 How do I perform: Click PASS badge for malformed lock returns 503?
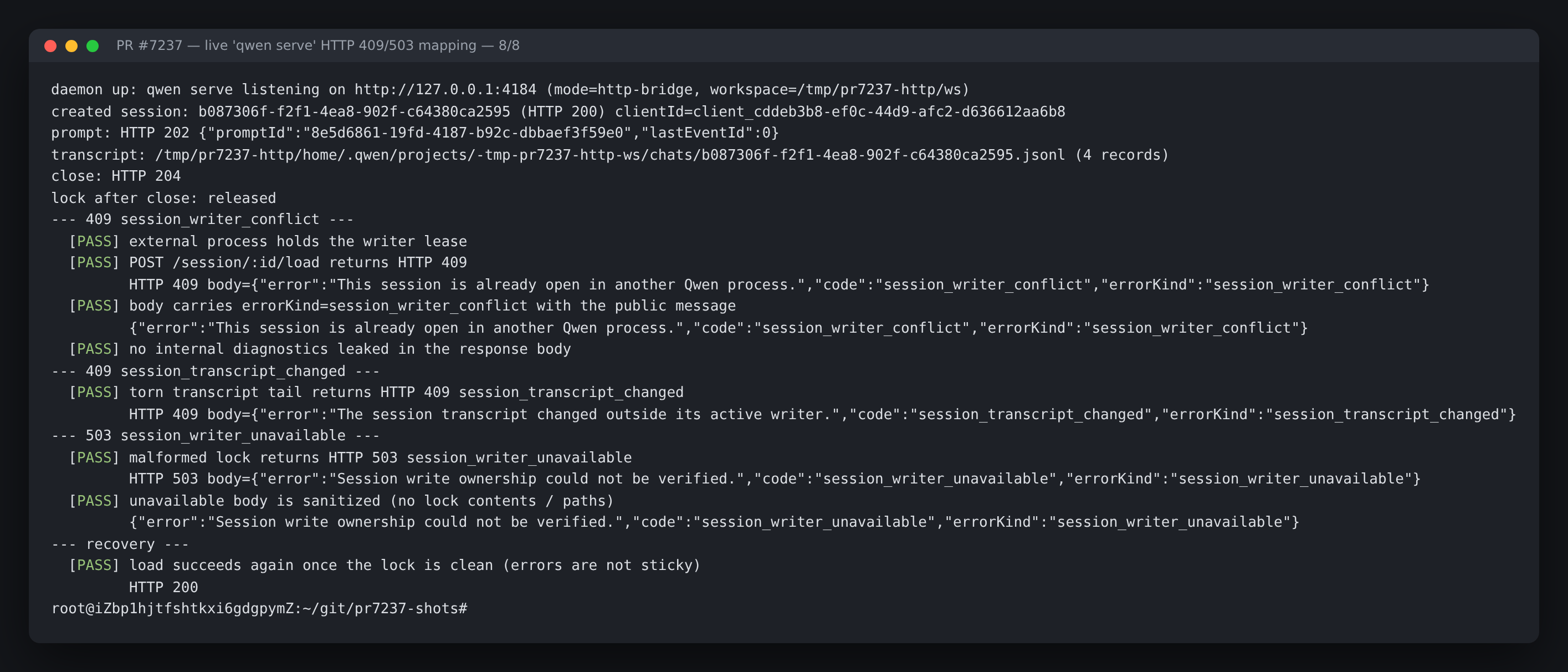point(94,457)
